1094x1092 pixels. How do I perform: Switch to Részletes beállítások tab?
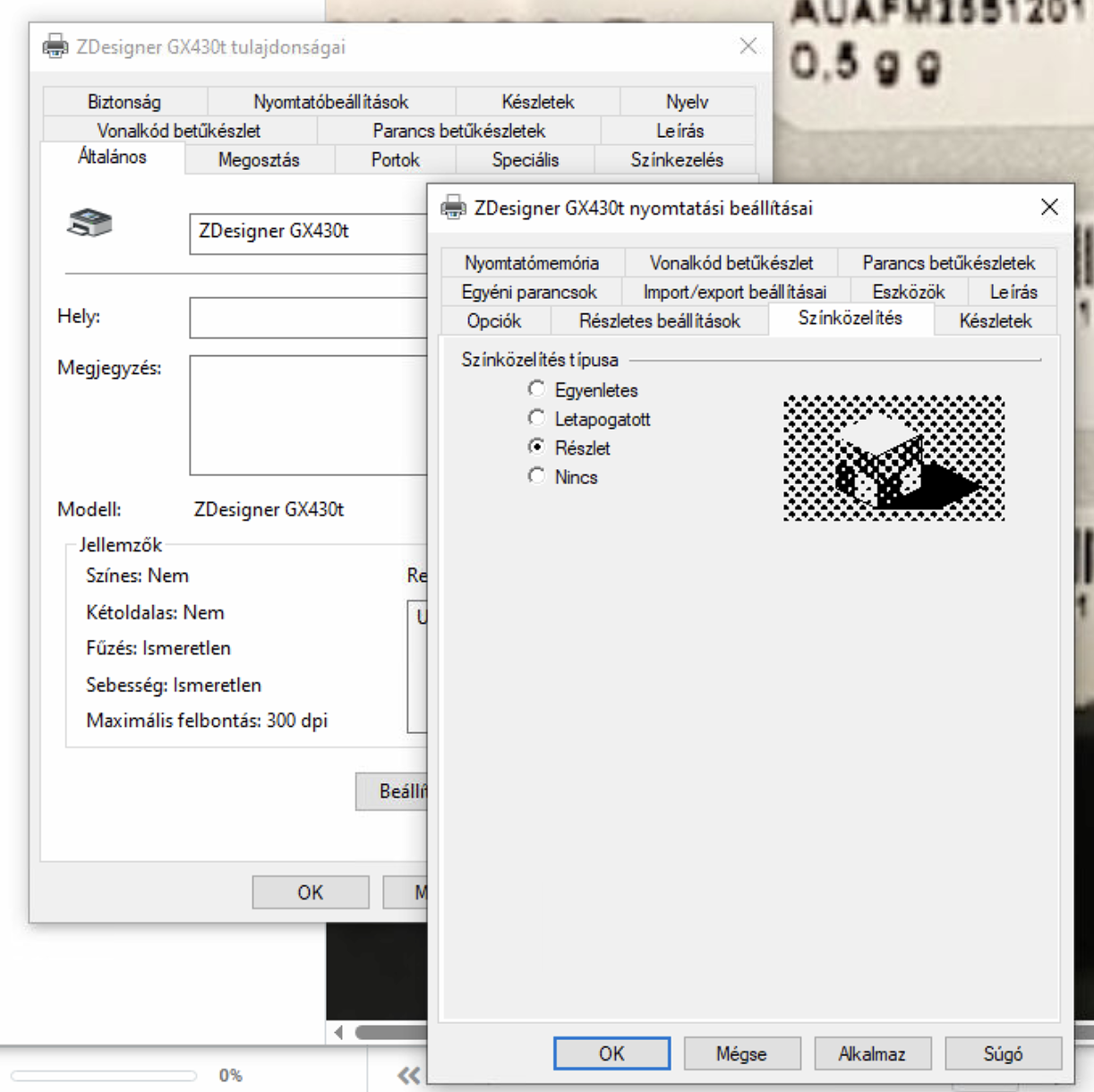(659, 321)
